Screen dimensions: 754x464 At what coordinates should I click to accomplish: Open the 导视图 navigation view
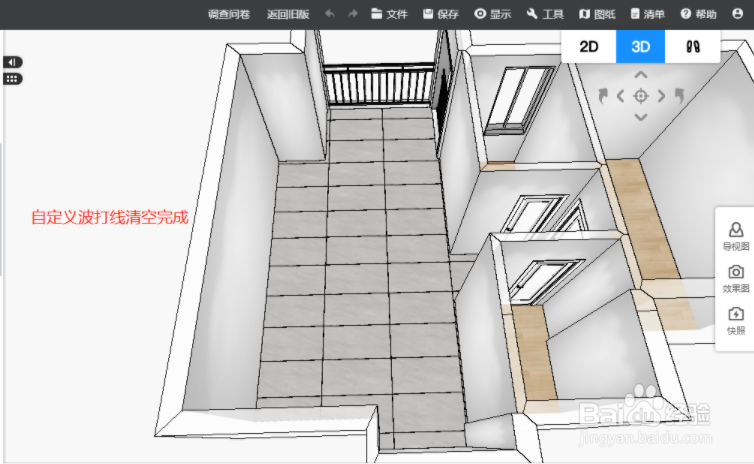pos(736,237)
